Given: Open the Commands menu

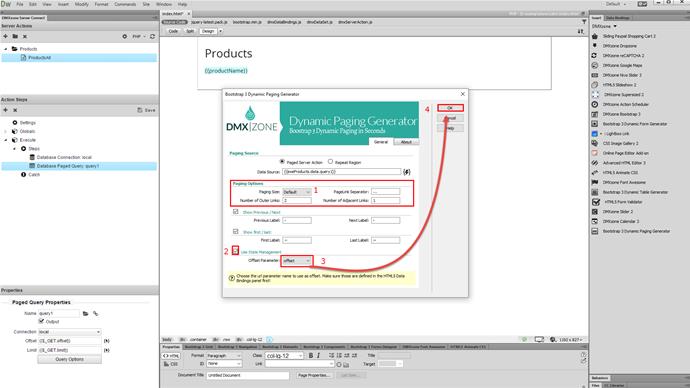Looking at the screenshot, I should (125, 4).
